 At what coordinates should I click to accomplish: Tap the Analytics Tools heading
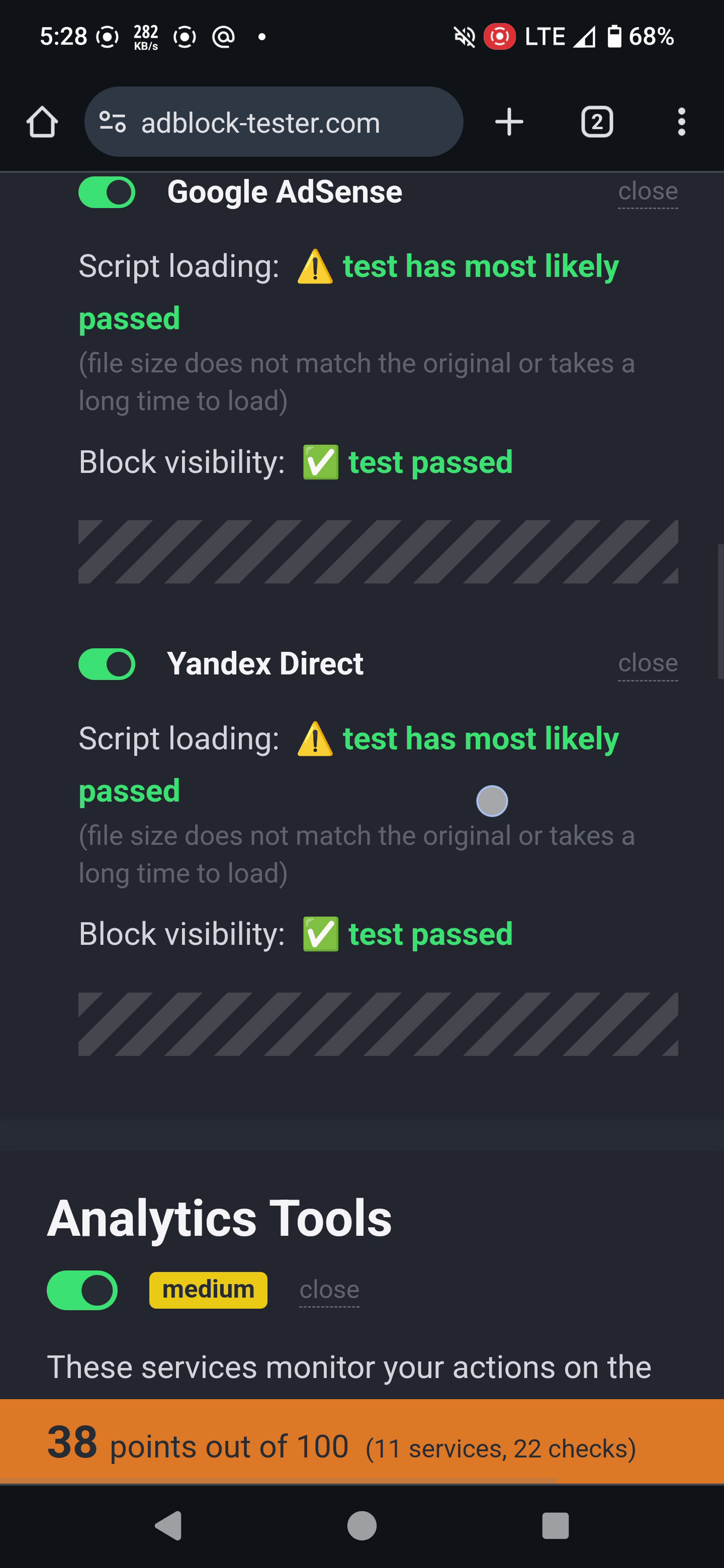[x=220, y=1219]
